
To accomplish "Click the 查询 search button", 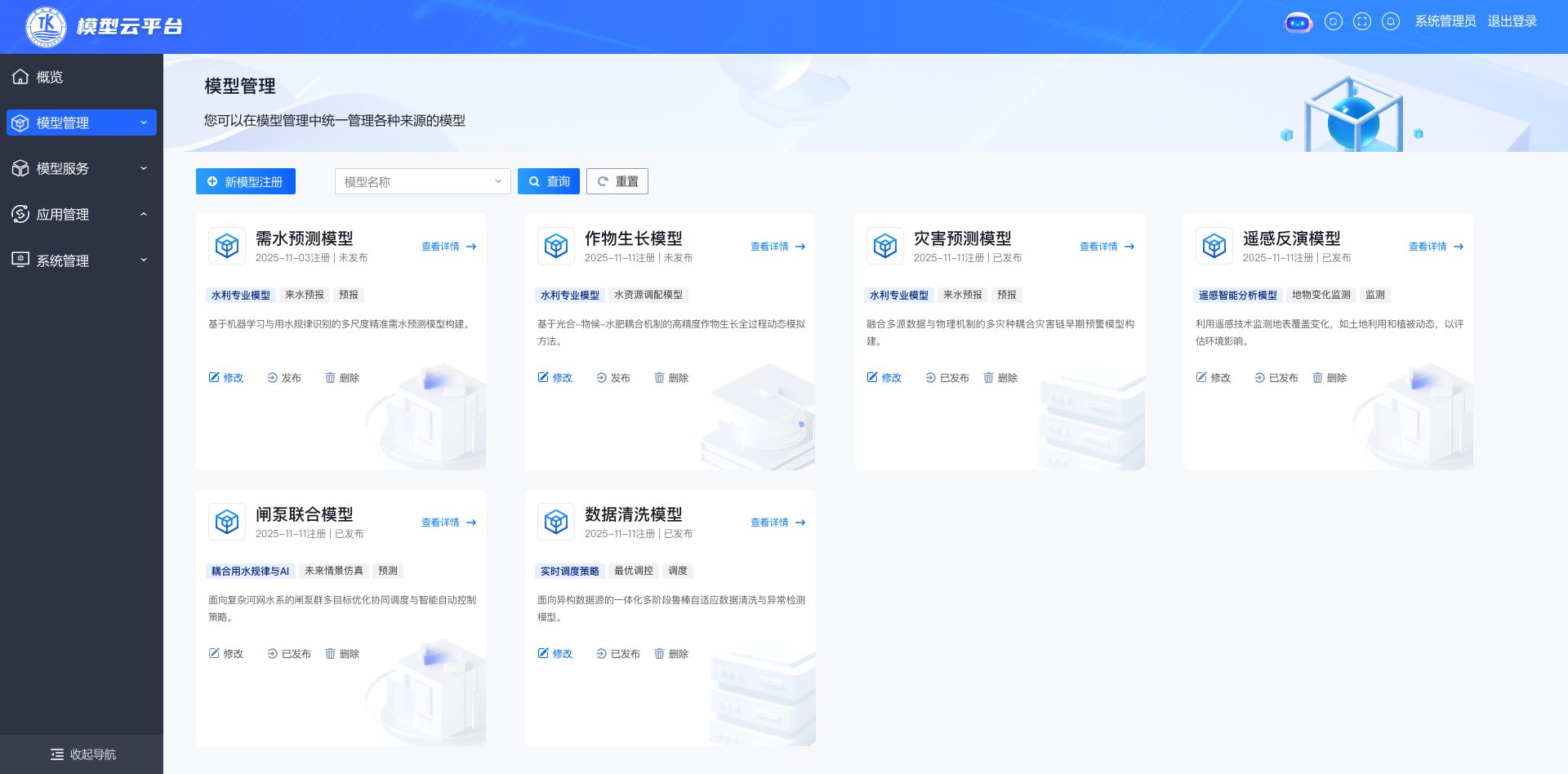I will tap(549, 181).
